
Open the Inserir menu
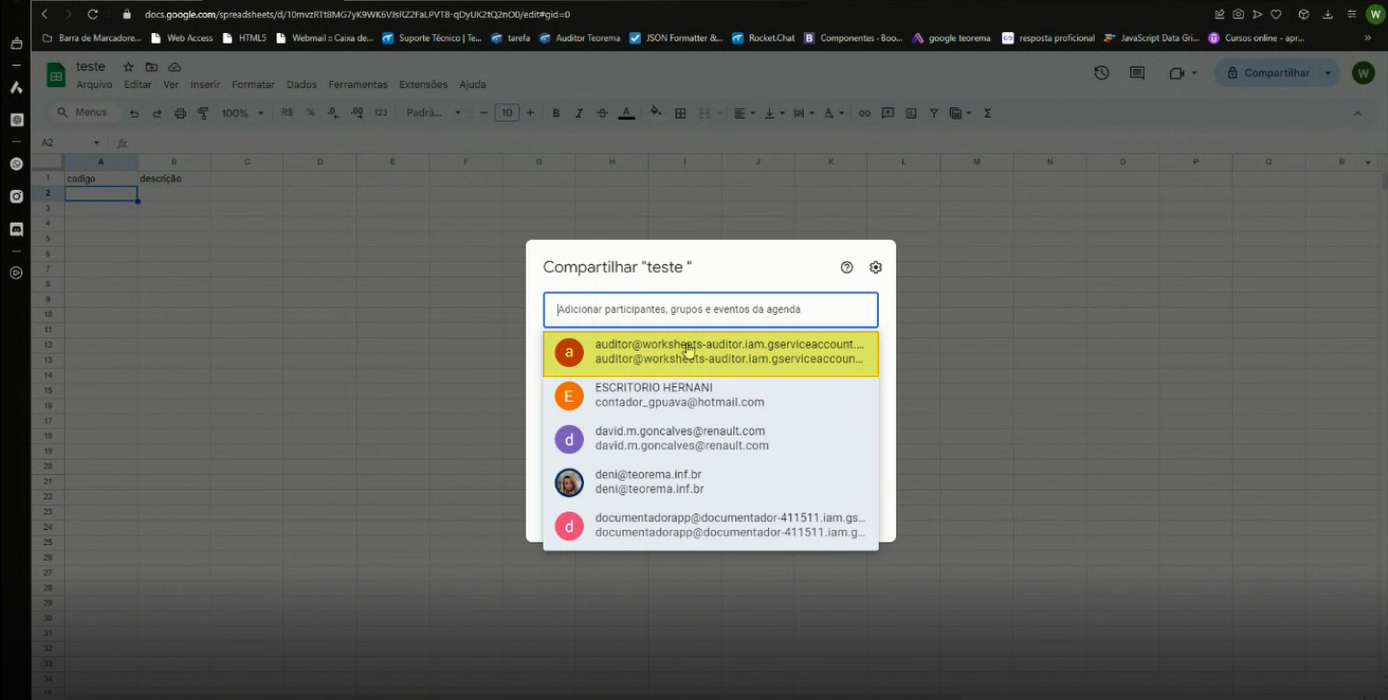tap(205, 85)
